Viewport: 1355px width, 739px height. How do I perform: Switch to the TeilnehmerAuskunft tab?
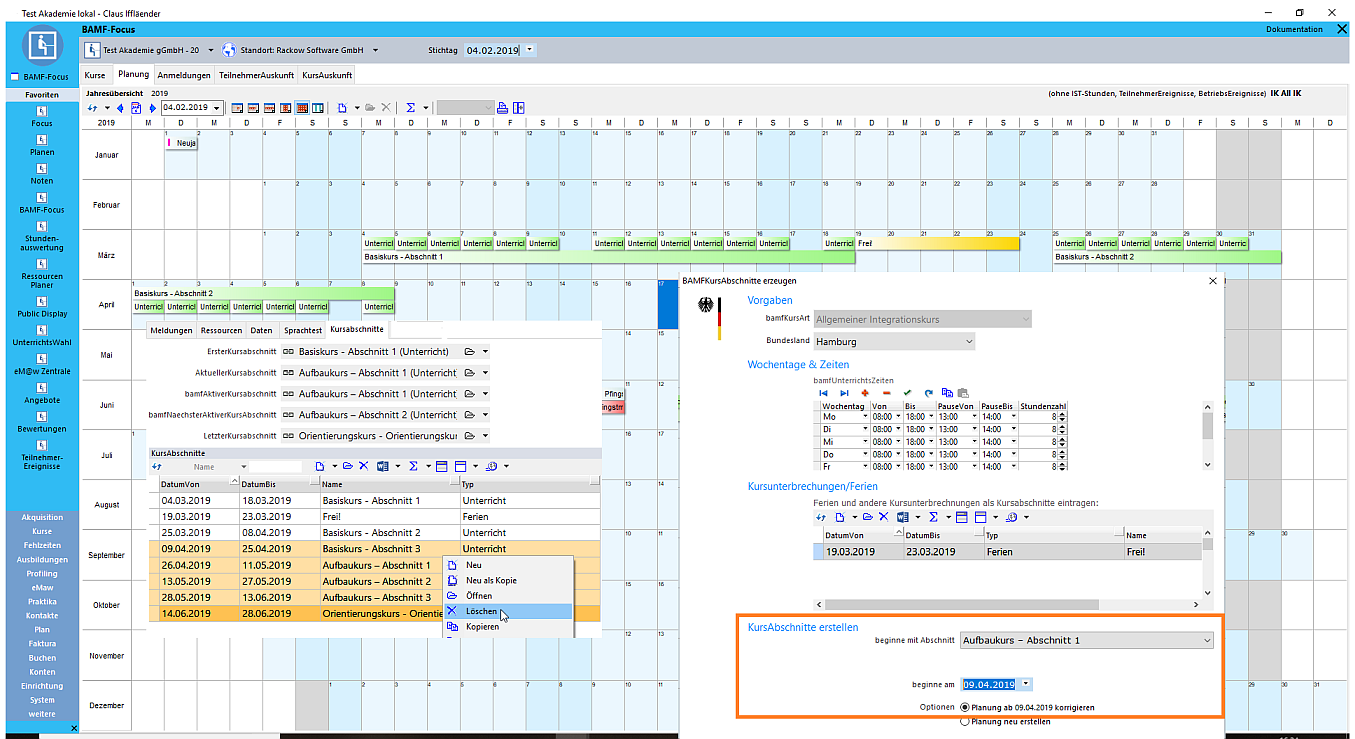(256, 75)
